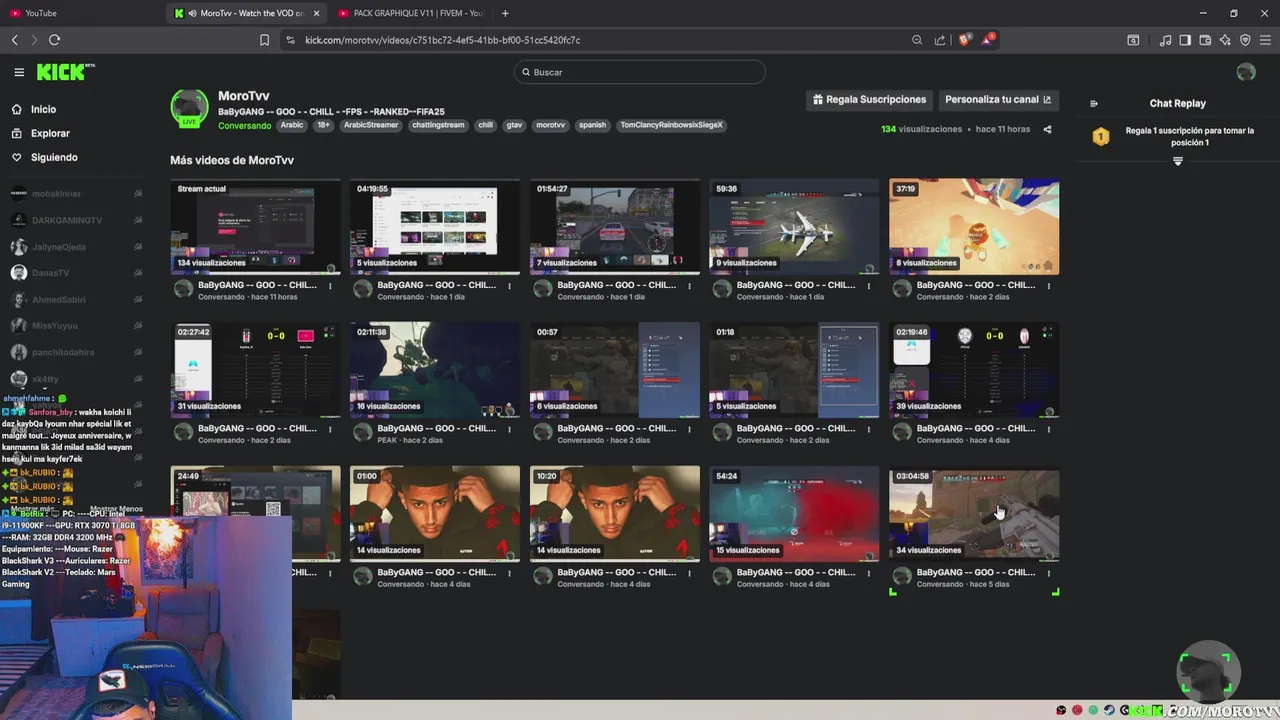Open the user profile avatar top right

(1246, 72)
